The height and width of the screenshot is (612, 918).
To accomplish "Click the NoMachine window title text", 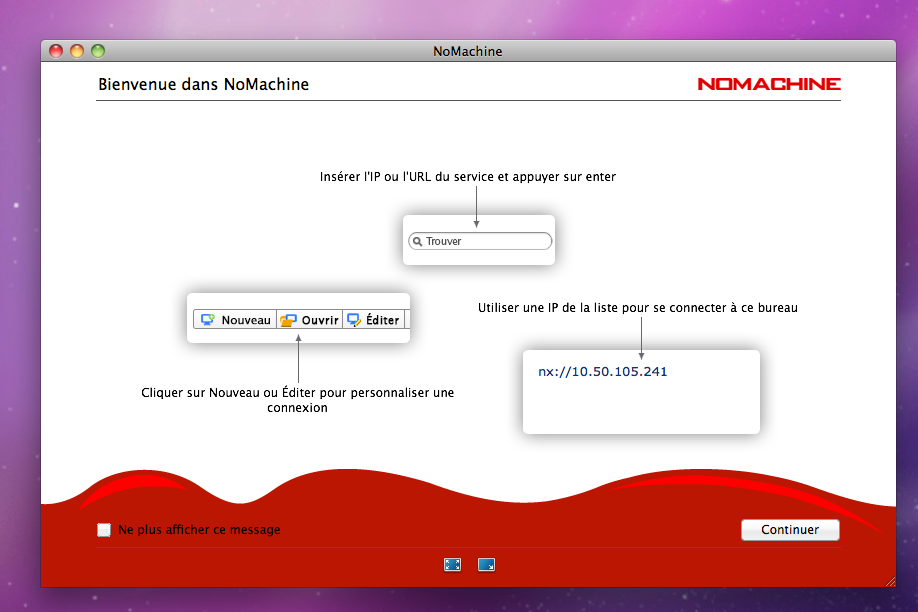I will tap(468, 52).
